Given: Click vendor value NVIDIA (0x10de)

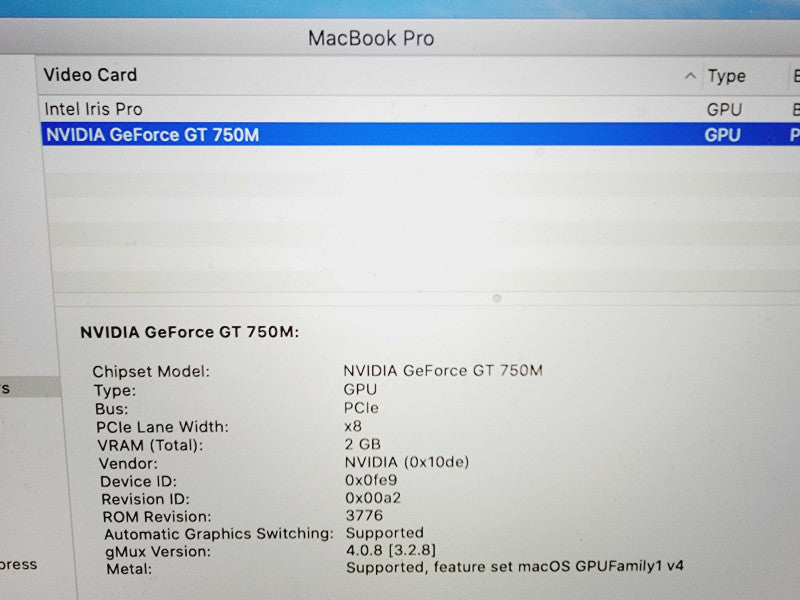Looking at the screenshot, I should tap(407, 462).
